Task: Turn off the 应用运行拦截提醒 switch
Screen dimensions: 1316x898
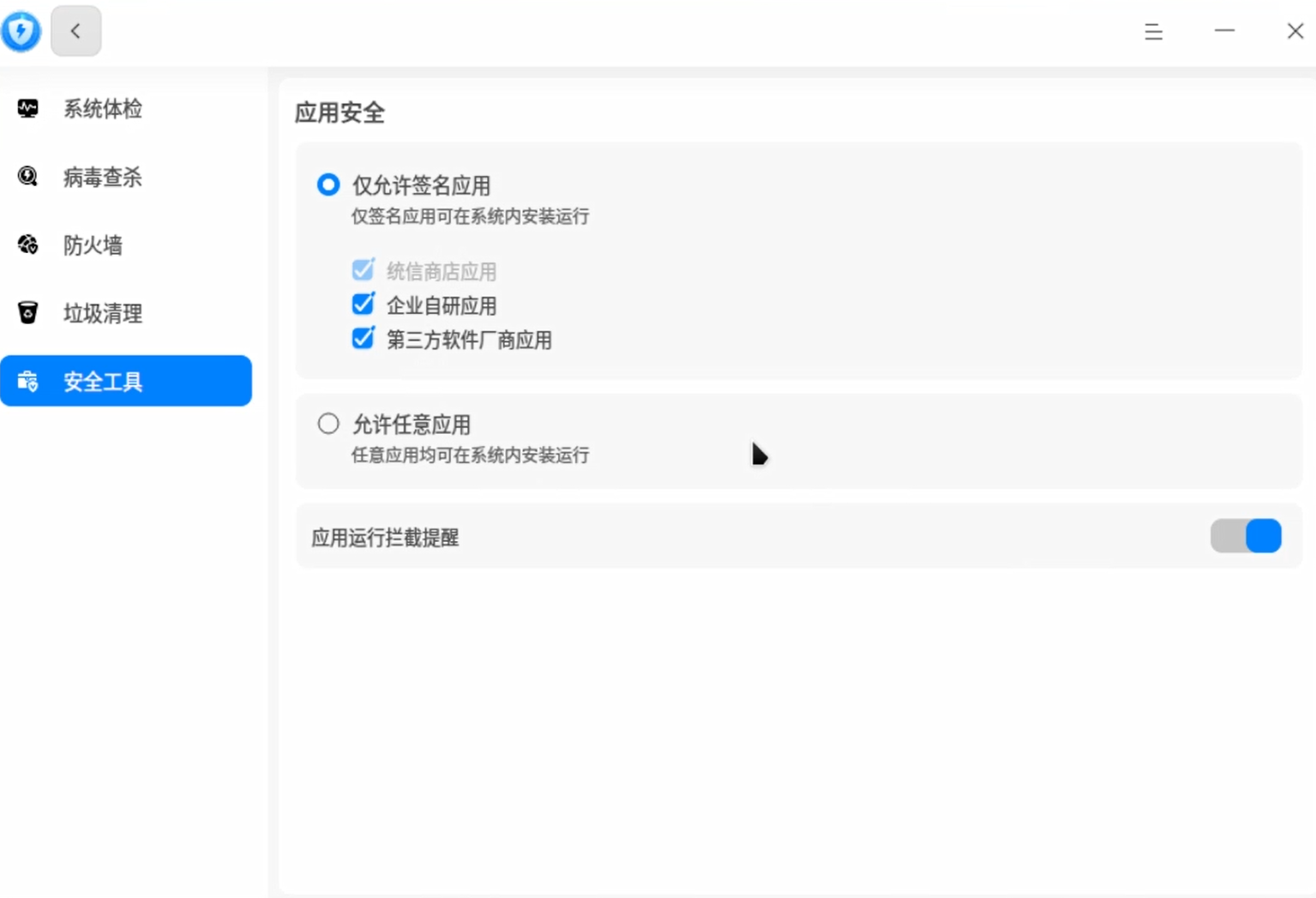Action: coord(1245,536)
